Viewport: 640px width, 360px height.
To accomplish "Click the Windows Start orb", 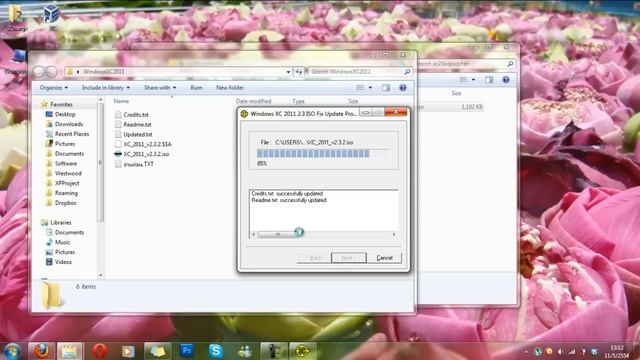I will [x=12, y=351].
